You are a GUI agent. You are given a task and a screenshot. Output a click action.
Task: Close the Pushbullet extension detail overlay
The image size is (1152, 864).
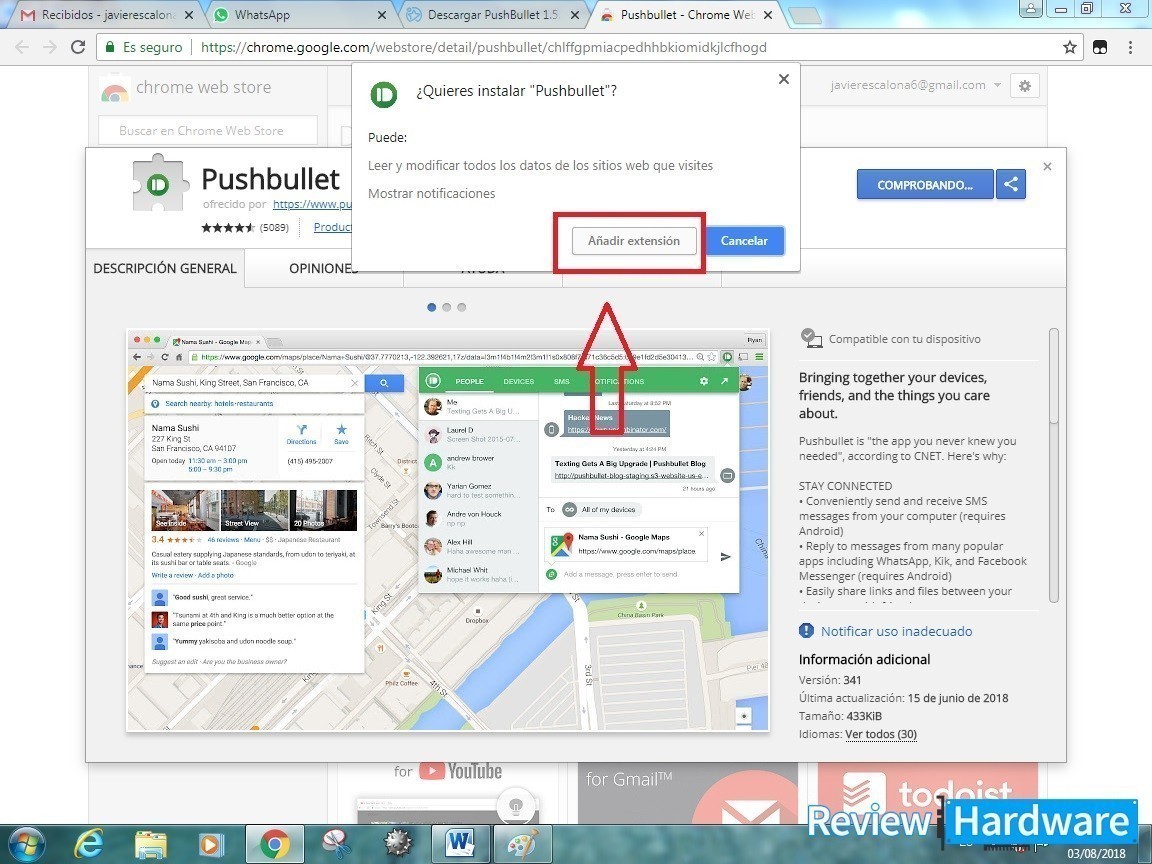tap(1048, 167)
